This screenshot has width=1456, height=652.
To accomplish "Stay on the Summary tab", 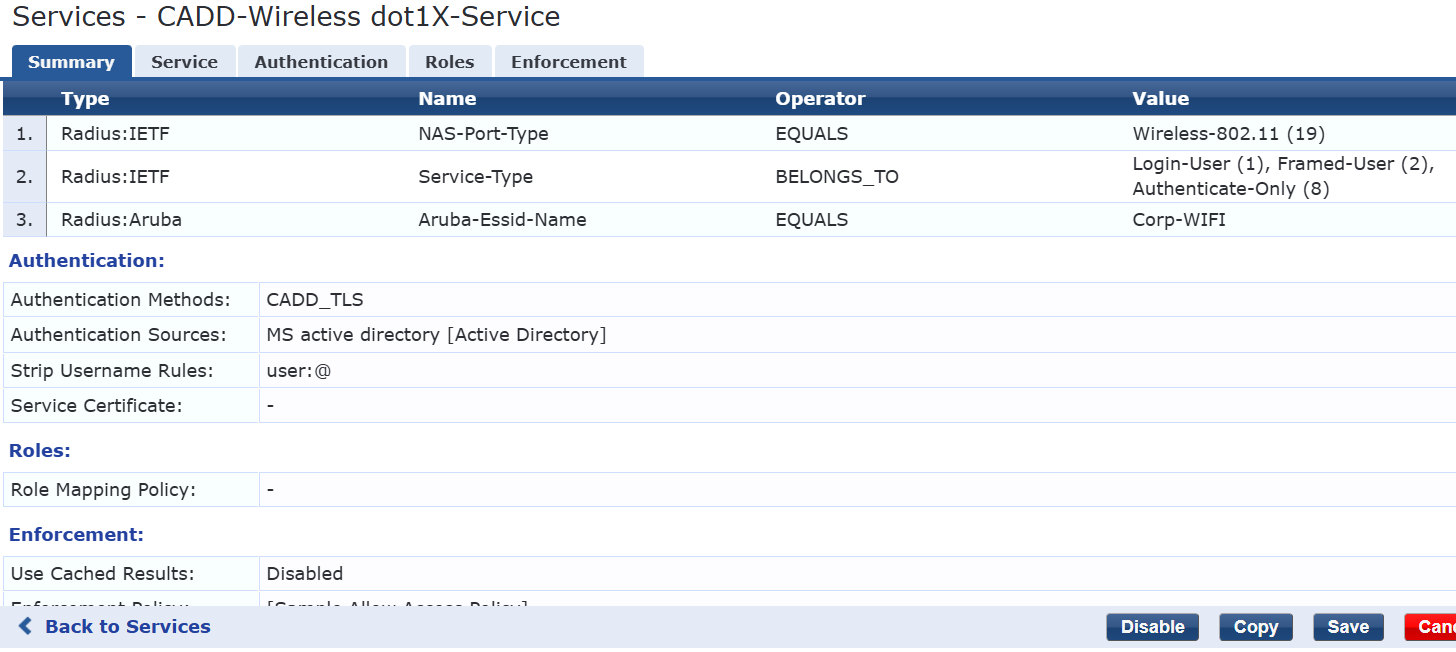I will tap(71, 61).
